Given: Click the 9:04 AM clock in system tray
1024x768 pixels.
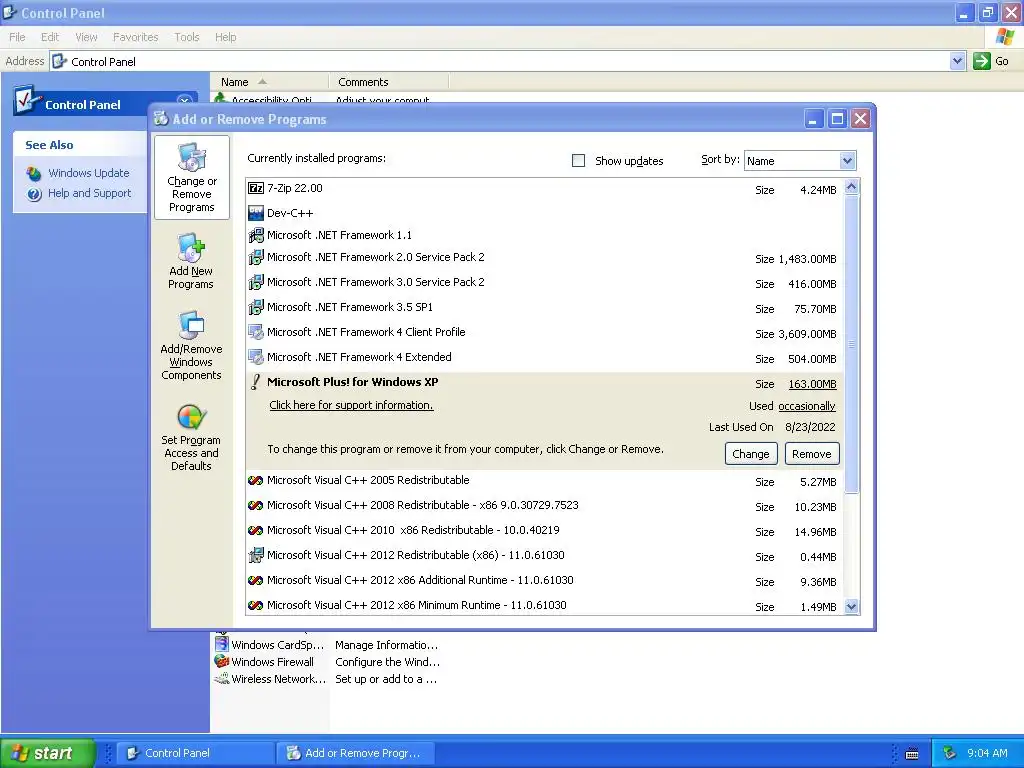Looking at the screenshot, I should (x=987, y=753).
